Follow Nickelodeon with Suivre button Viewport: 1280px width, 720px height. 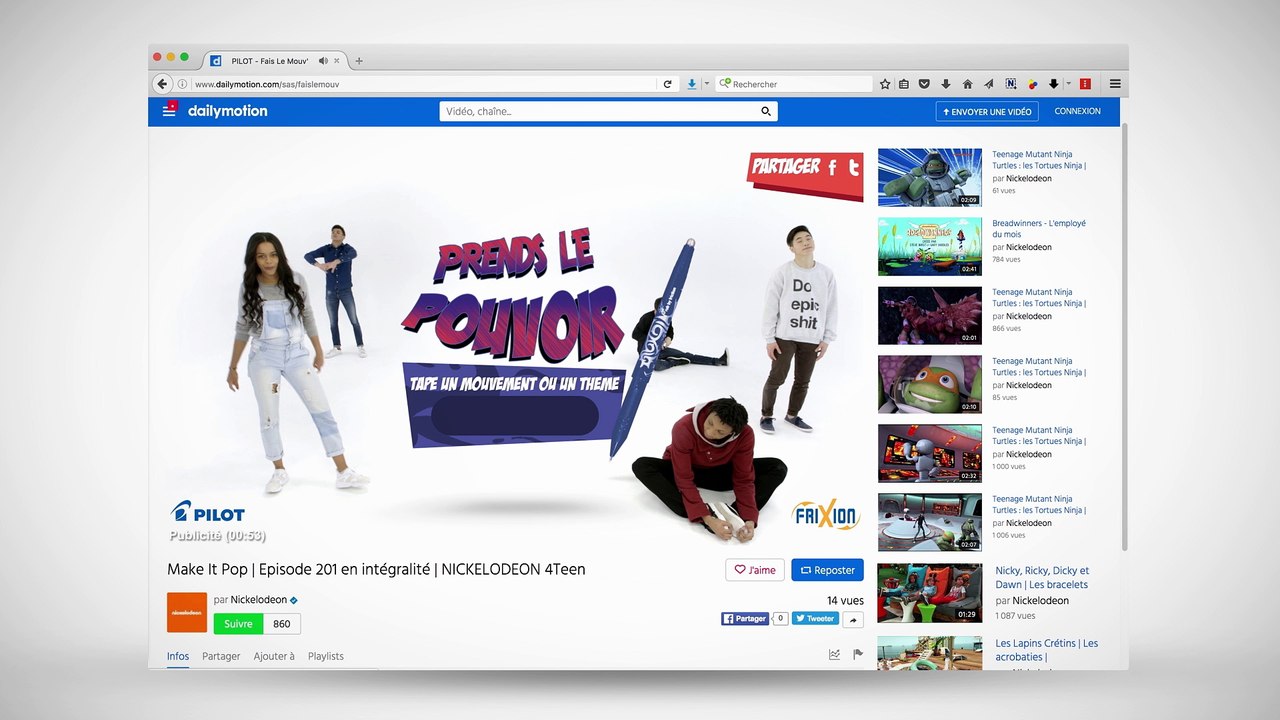pos(238,624)
